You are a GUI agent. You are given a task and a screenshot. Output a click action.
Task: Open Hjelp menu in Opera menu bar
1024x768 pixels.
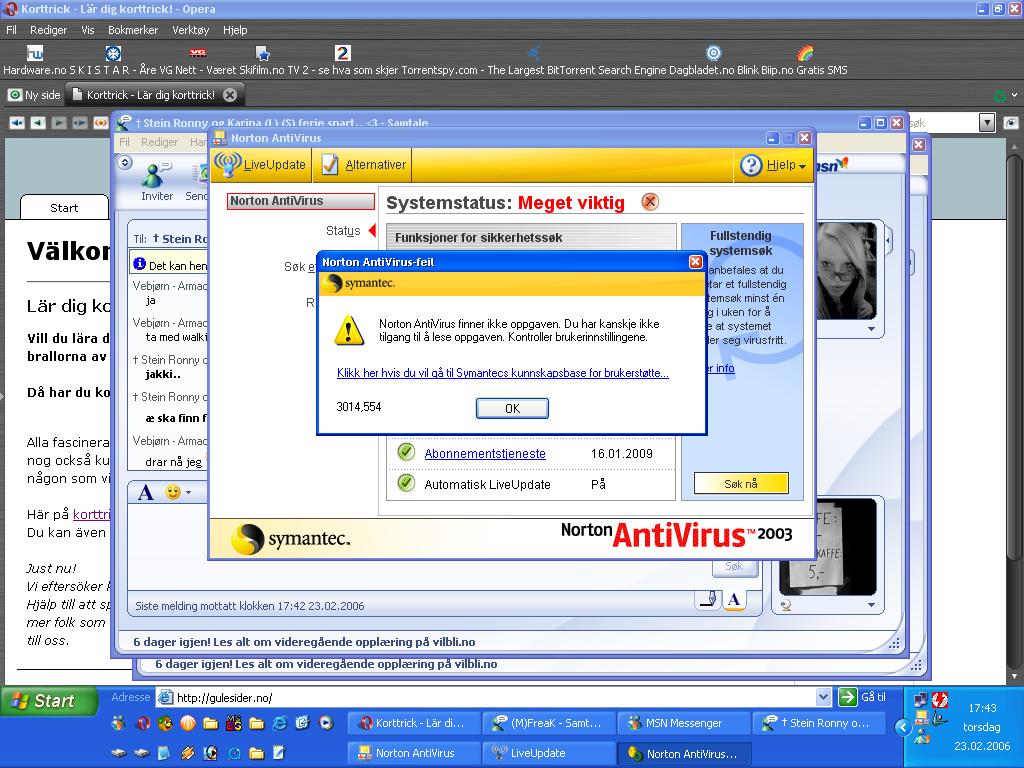(235, 30)
